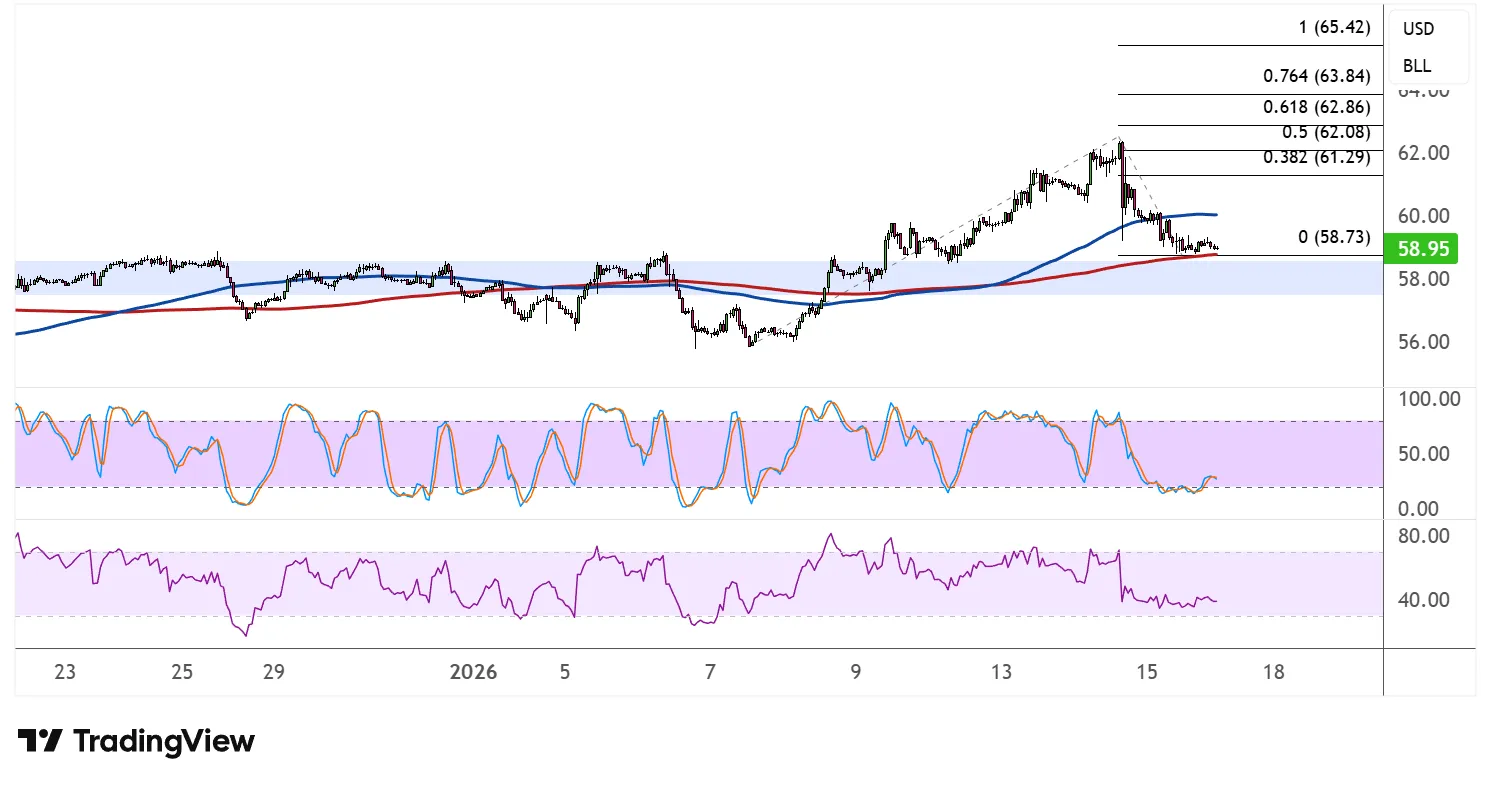Click the 18 date label on time axis
This screenshot has height=786, width=1491.
(x=1273, y=672)
